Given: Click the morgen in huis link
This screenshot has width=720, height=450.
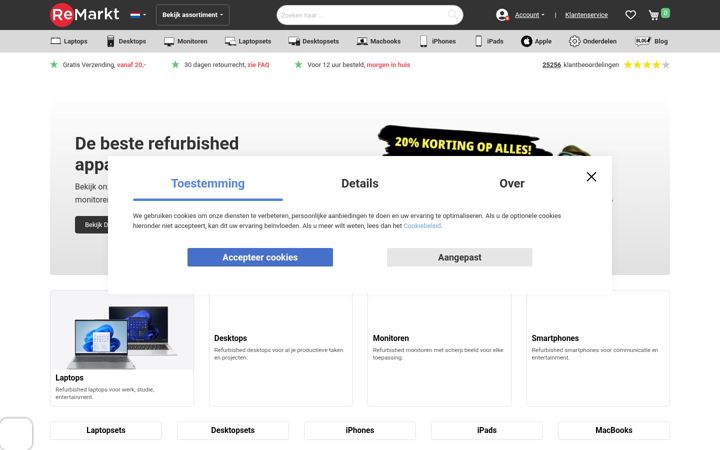Looking at the screenshot, I should pyautogui.click(x=388, y=65).
